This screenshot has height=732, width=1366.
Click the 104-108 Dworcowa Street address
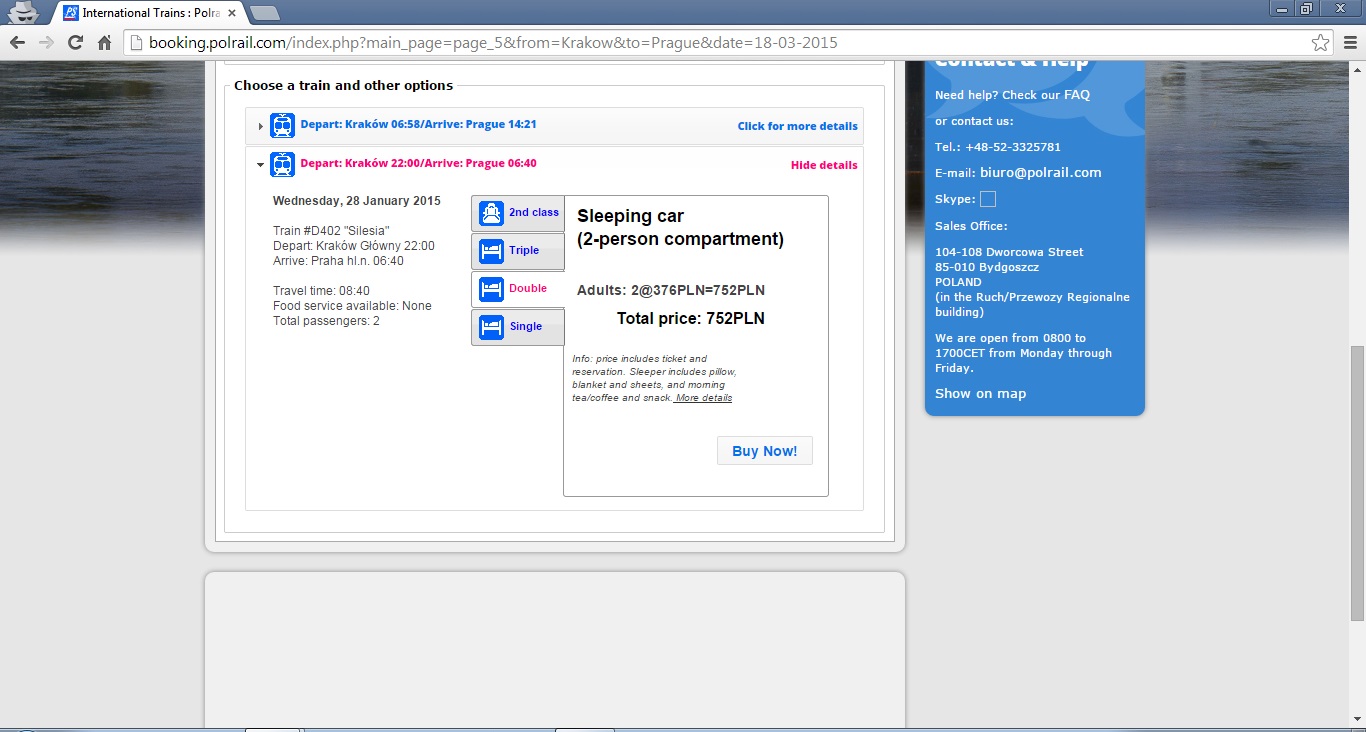(1009, 252)
